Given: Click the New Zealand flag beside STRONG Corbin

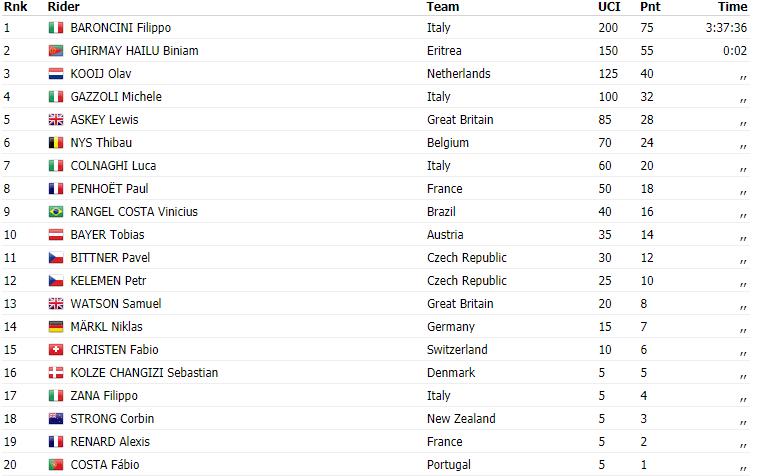Looking at the screenshot, I should click(x=56, y=419).
